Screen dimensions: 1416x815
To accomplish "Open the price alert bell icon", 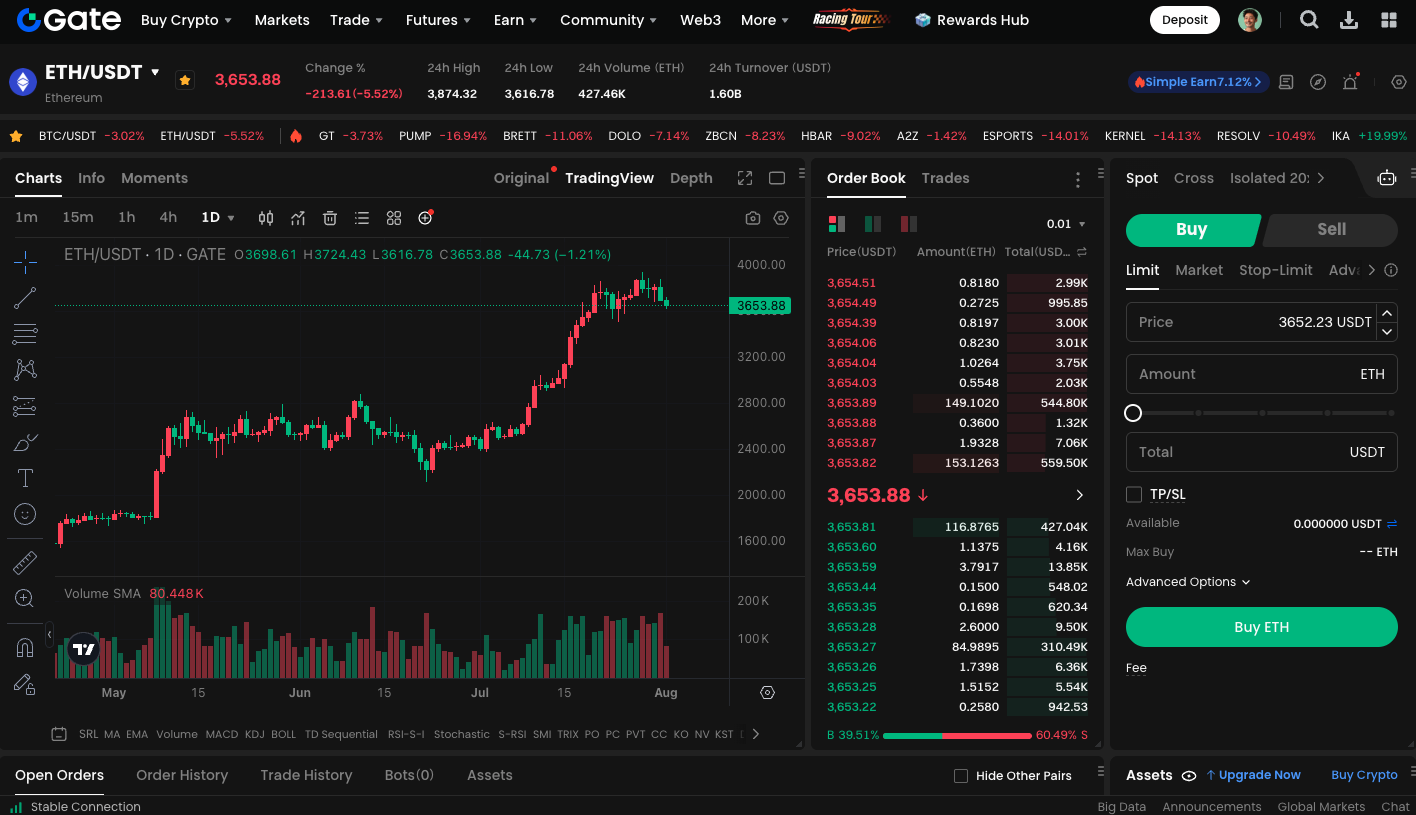I will click(1350, 82).
